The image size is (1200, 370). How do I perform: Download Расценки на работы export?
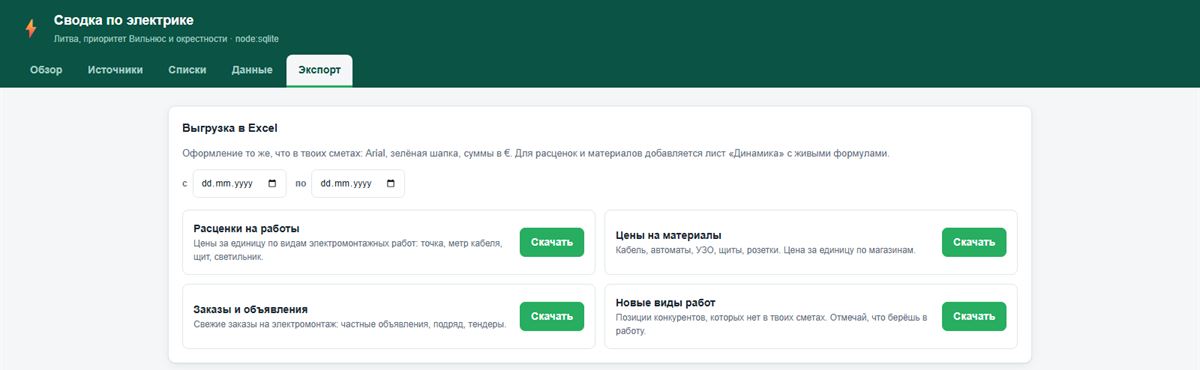552,242
